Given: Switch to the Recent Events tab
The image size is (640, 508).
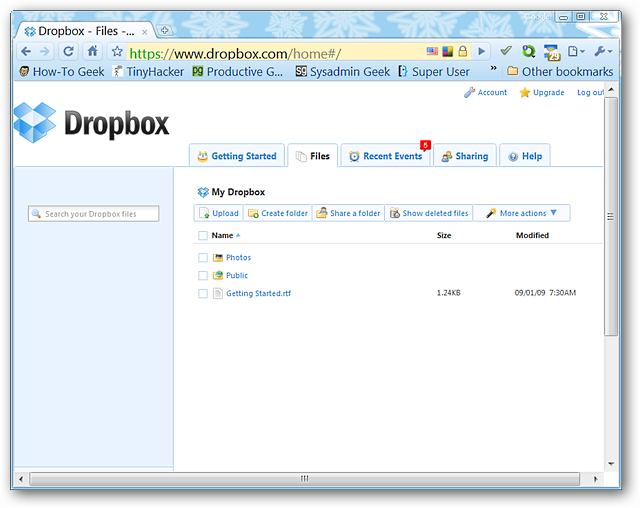Looking at the screenshot, I should click(x=385, y=156).
